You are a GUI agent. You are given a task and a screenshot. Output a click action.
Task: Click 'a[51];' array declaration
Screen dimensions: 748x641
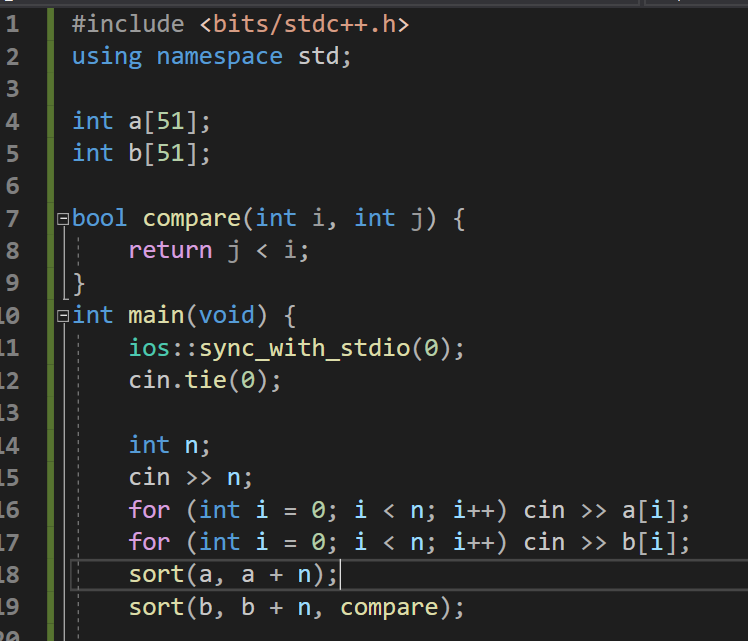(169, 121)
